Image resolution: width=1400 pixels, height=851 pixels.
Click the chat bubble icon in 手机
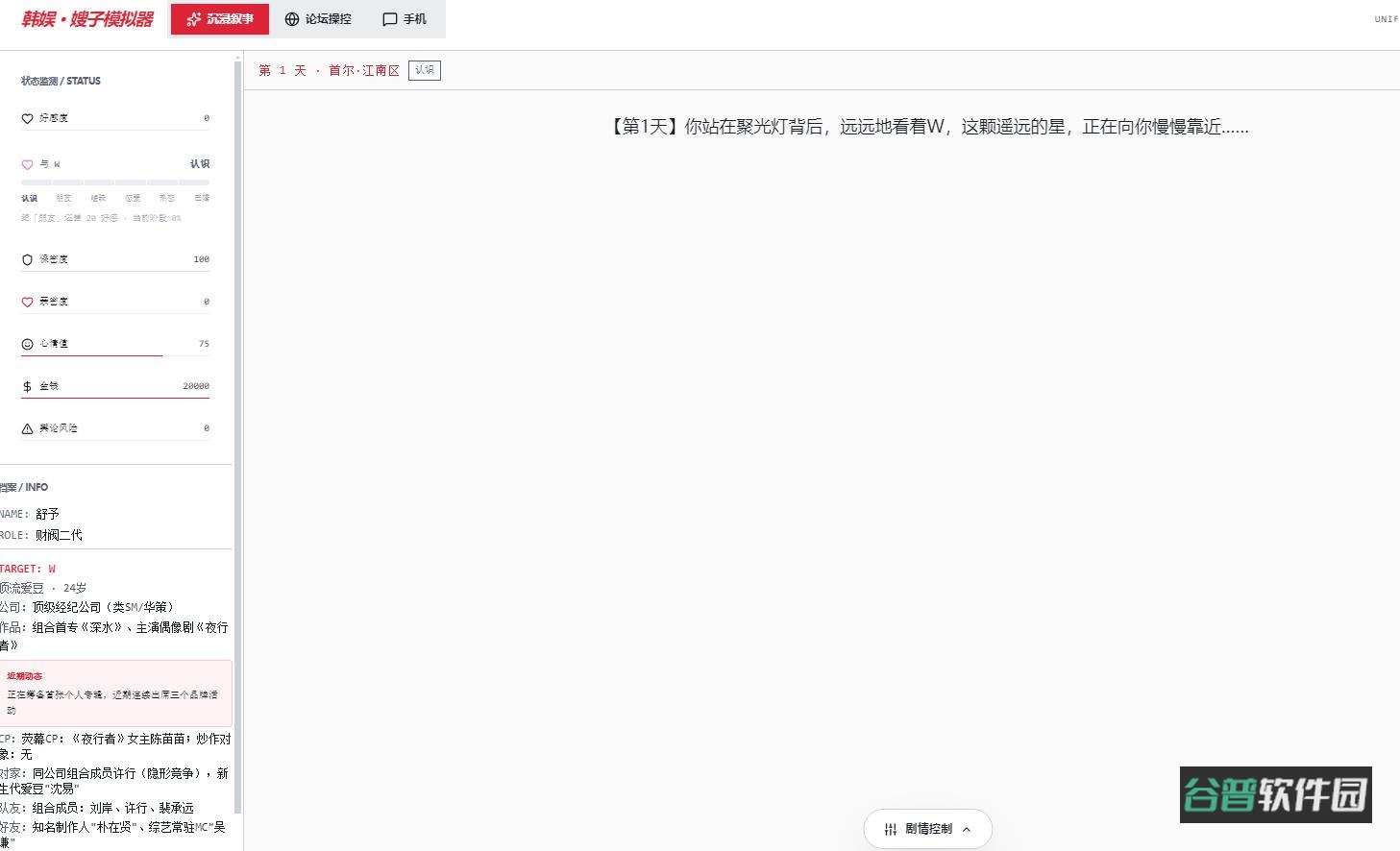pos(389,19)
